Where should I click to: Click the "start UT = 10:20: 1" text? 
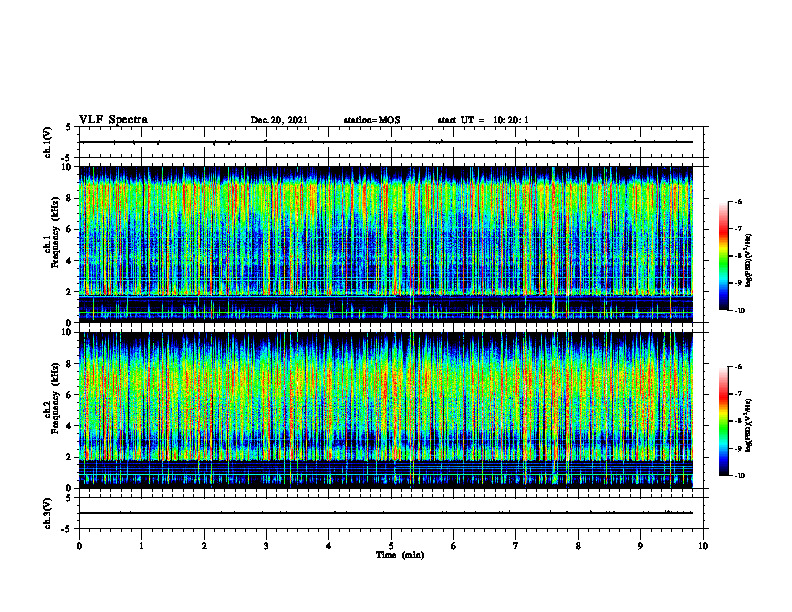[483, 120]
